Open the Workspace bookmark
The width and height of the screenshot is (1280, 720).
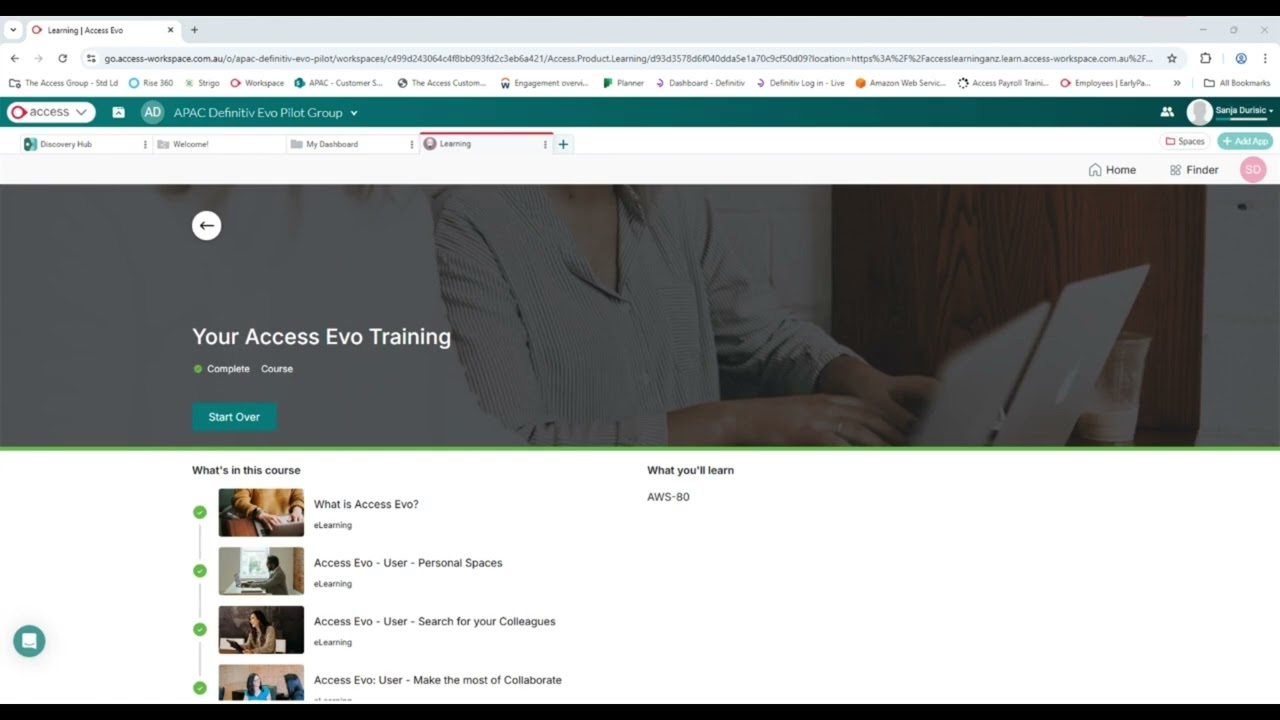tap(257, 83)
